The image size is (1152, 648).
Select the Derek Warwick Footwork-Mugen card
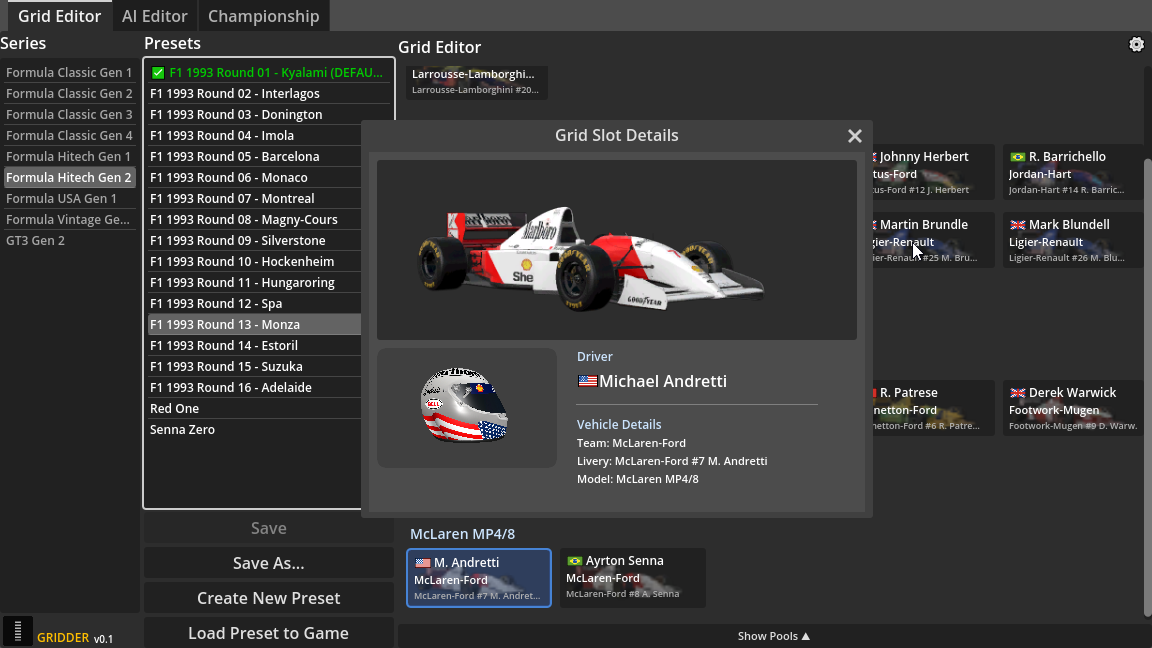click(1073, 408)
